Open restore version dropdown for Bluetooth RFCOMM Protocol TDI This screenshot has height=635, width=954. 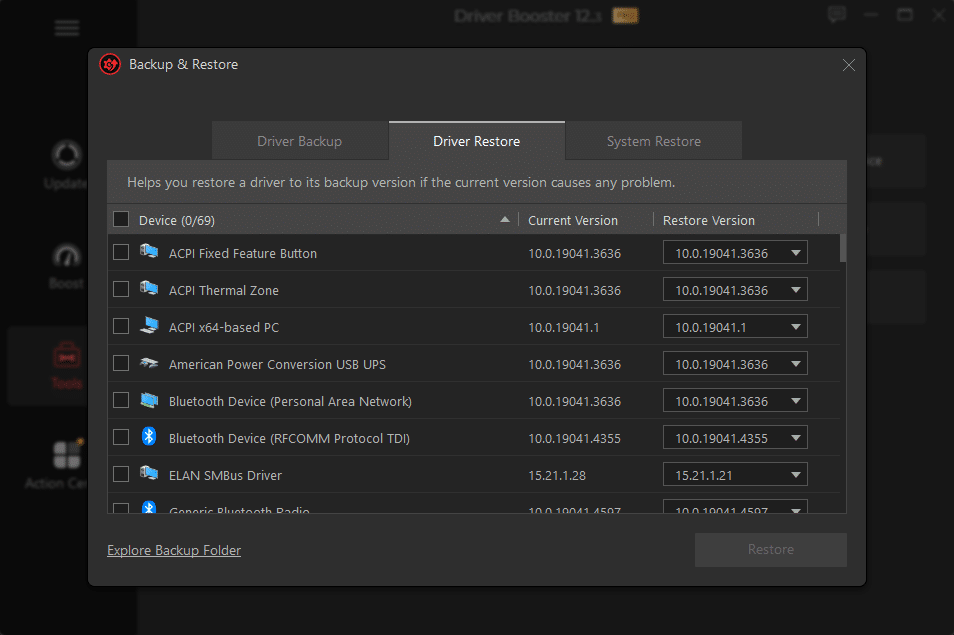tap(735, 438)
